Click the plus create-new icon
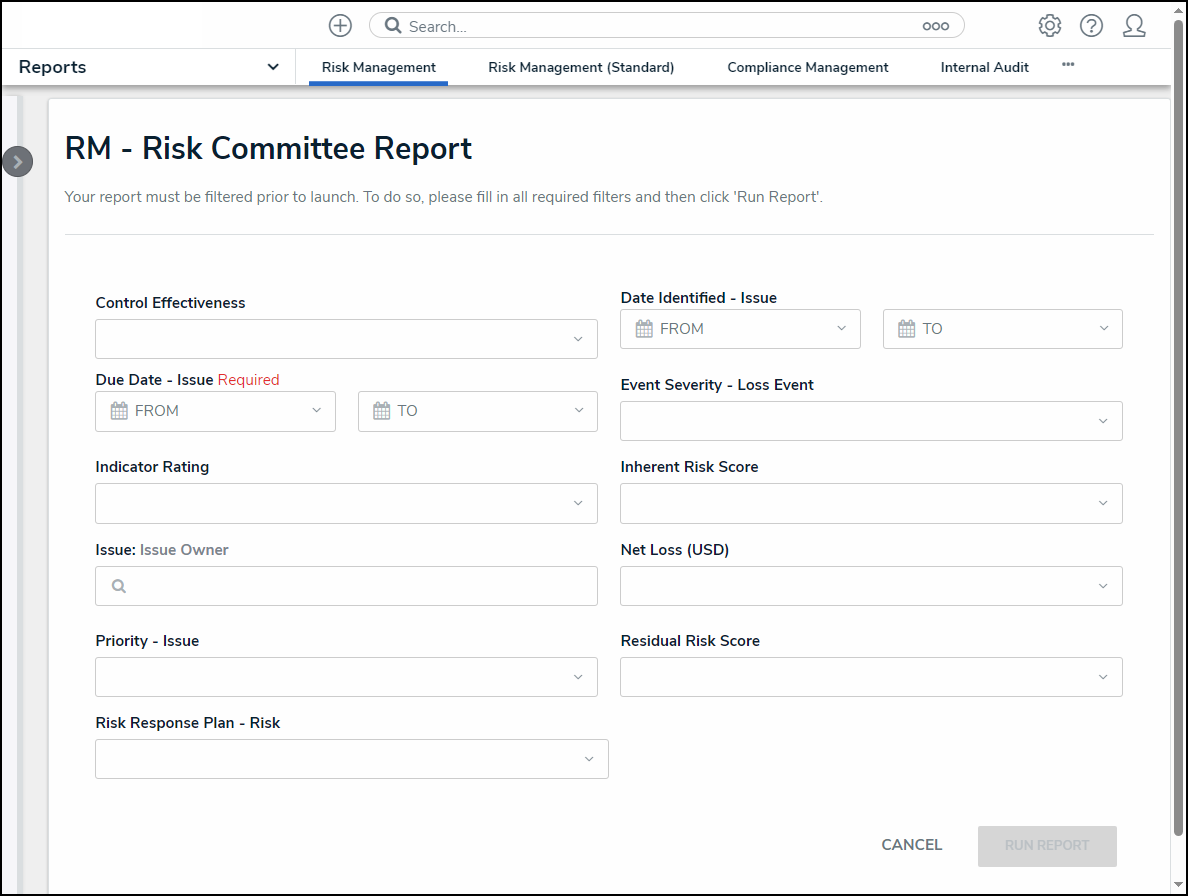The width and height of the screenshot is (1188, 896). click(340, 26)
